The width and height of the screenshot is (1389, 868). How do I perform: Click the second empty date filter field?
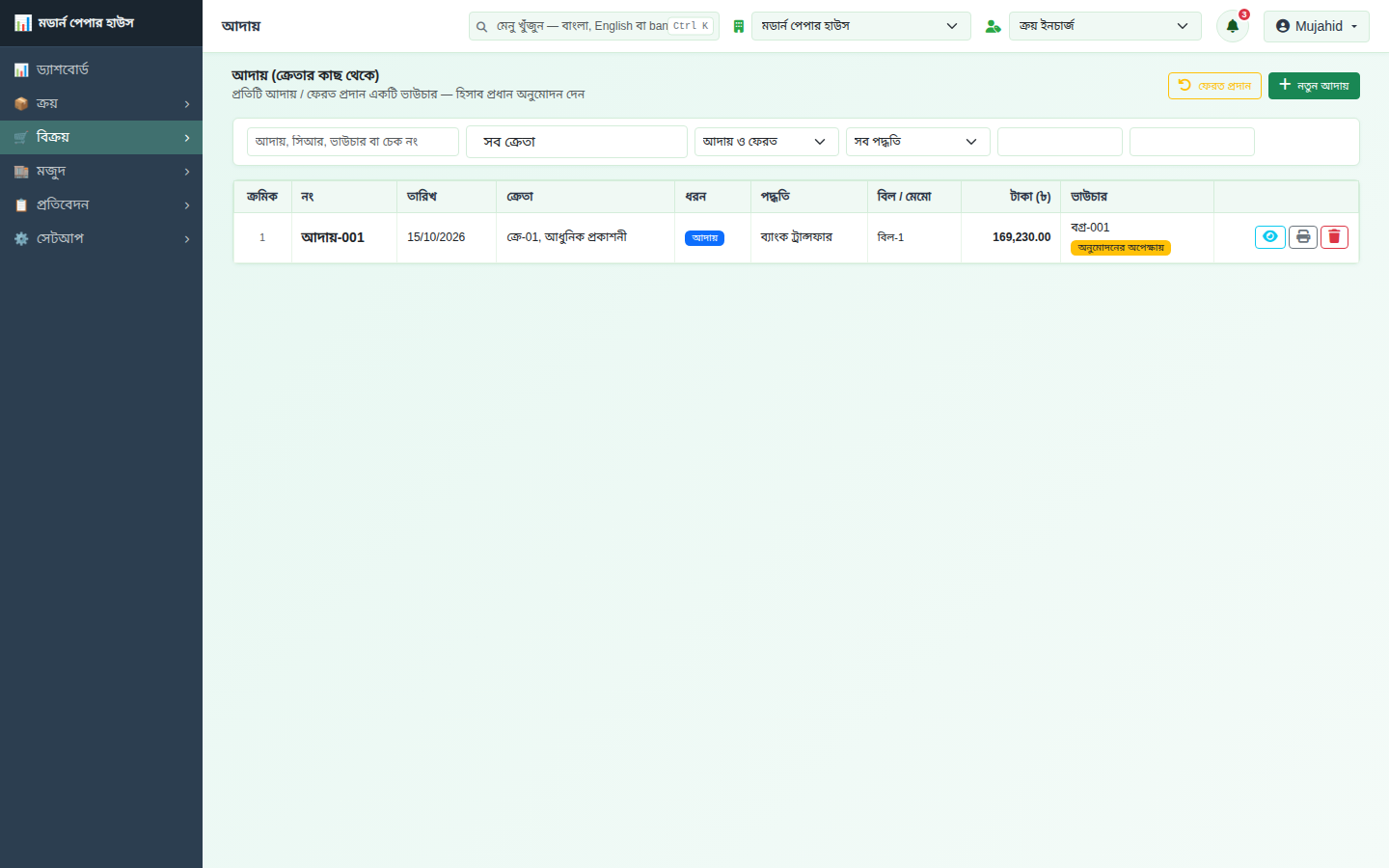pos(1192,142)
